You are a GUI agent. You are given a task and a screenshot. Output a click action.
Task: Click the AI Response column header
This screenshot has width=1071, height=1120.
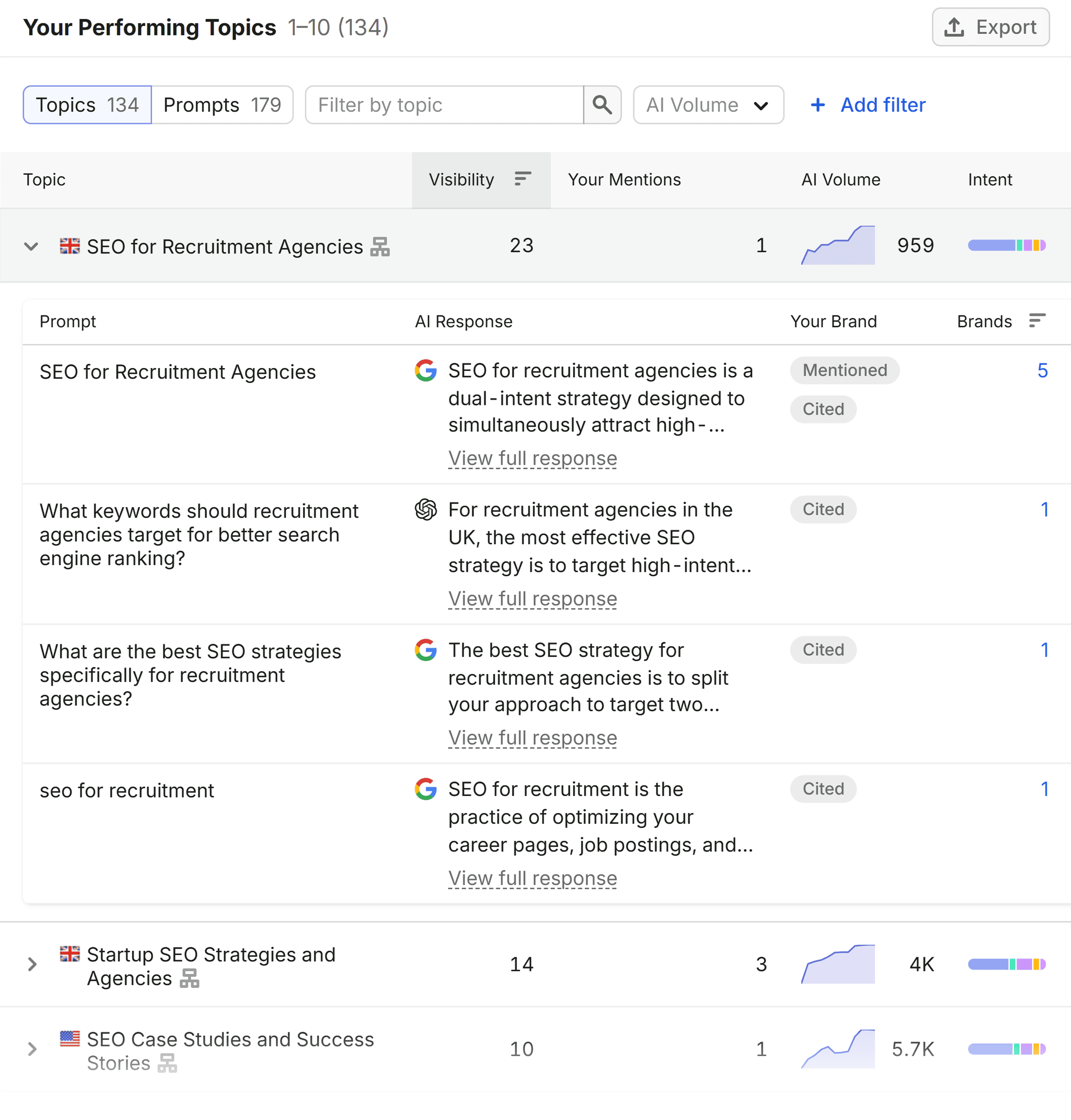[464, 321]
